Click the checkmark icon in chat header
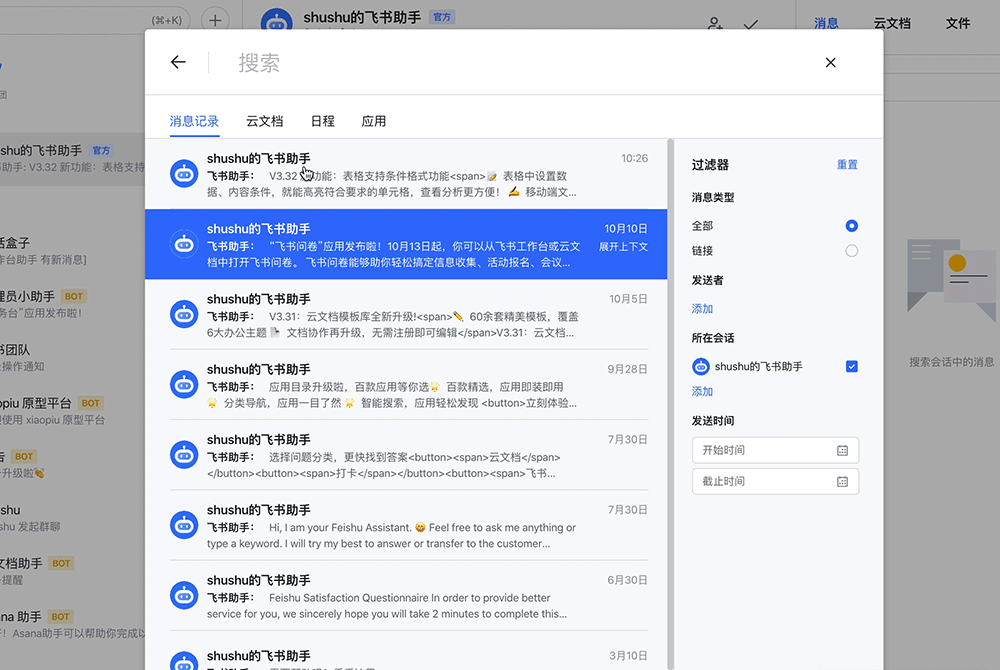This screenshot has width=1000, height=670. click(x=751, y=24)
